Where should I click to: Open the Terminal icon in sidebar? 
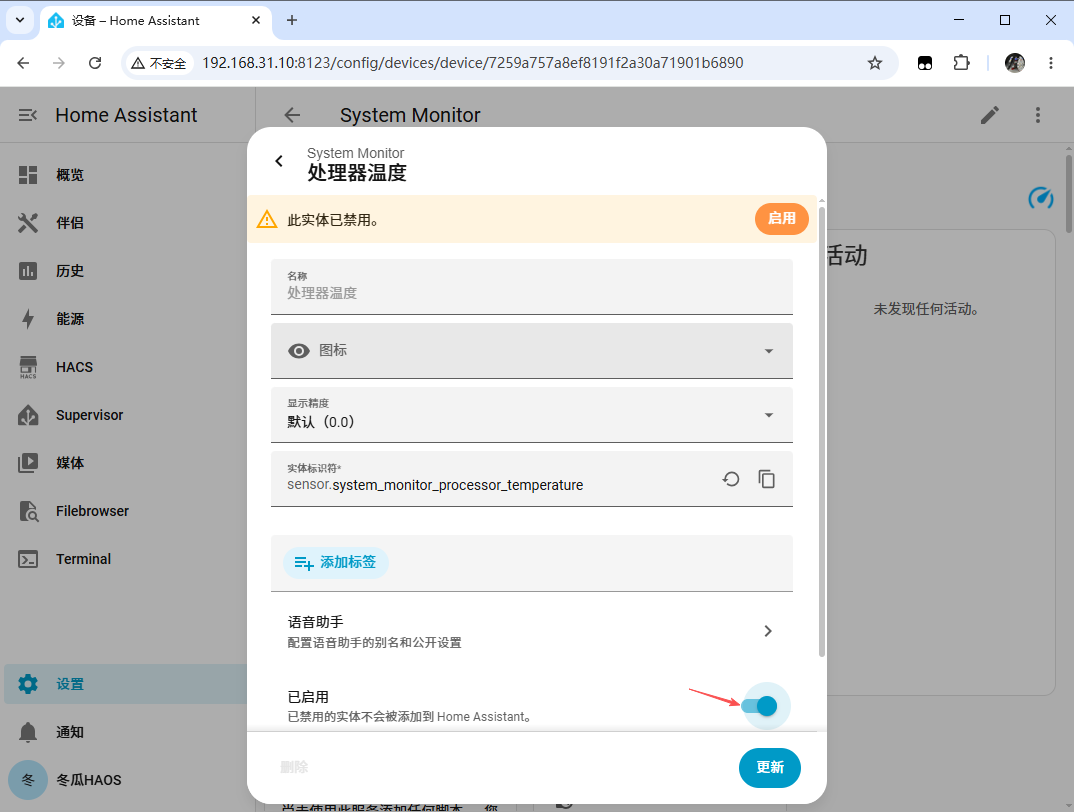[28, 559]
